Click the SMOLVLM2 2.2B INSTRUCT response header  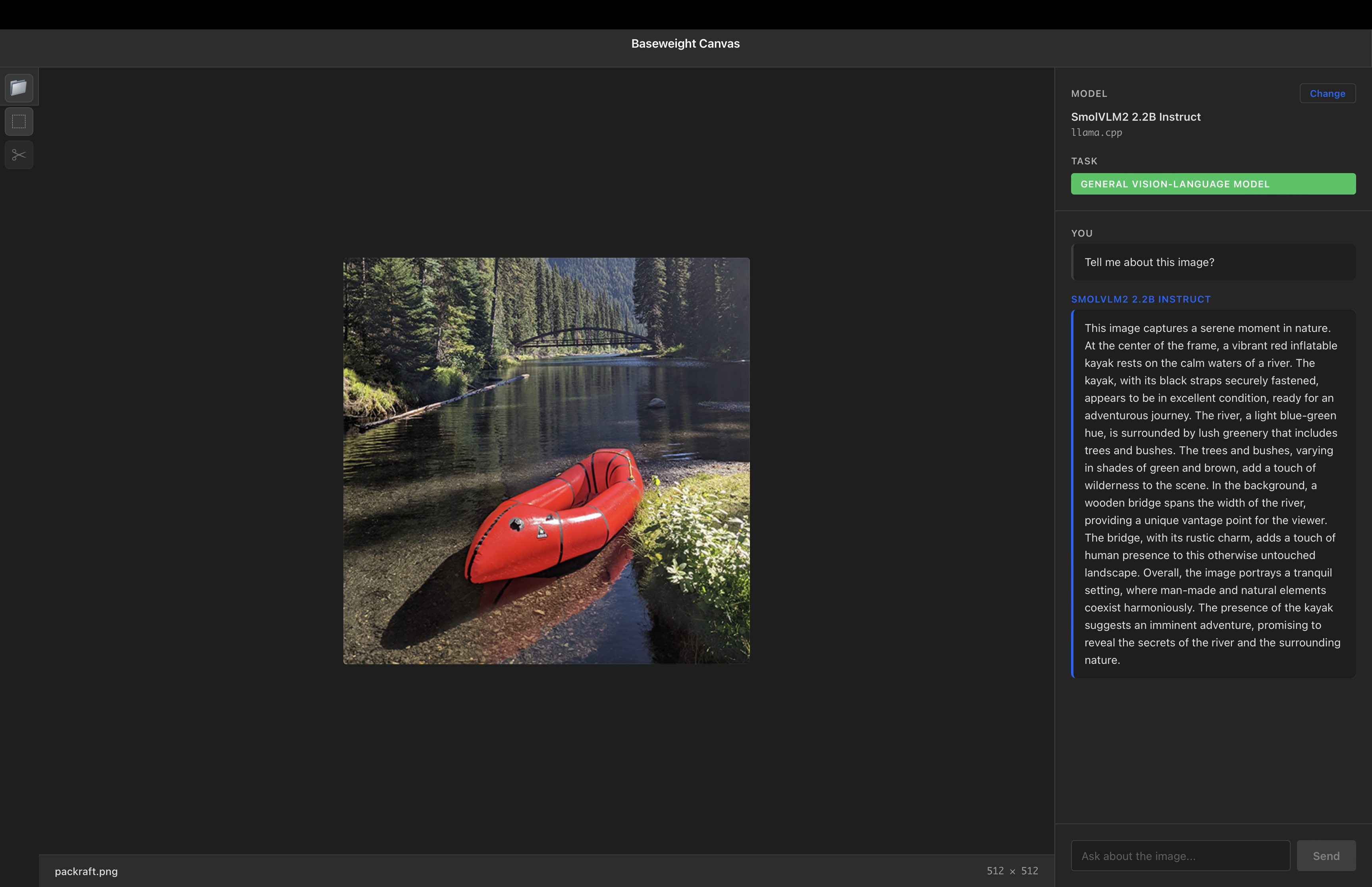[1141, 299]
